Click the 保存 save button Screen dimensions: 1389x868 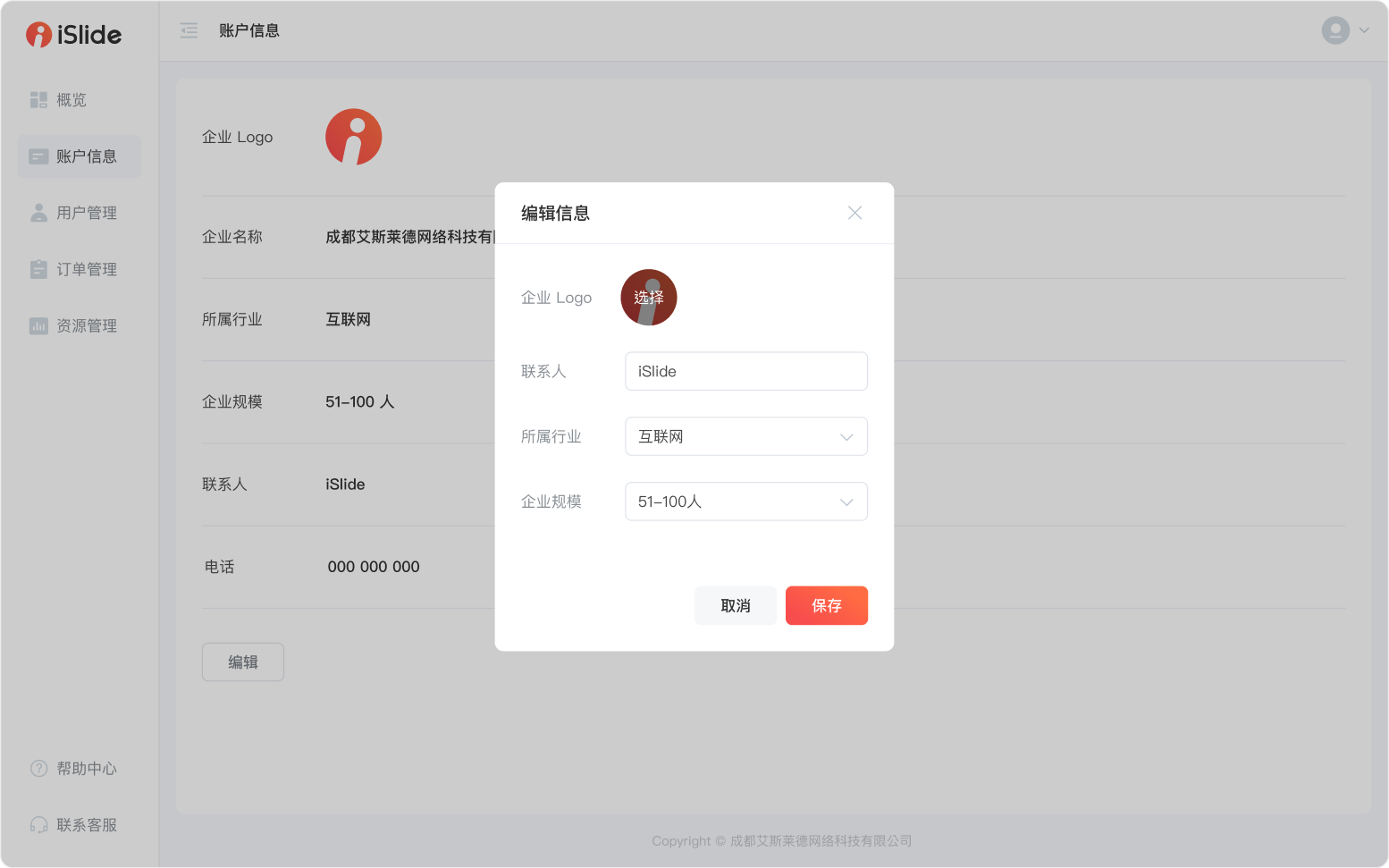point(826,605)
